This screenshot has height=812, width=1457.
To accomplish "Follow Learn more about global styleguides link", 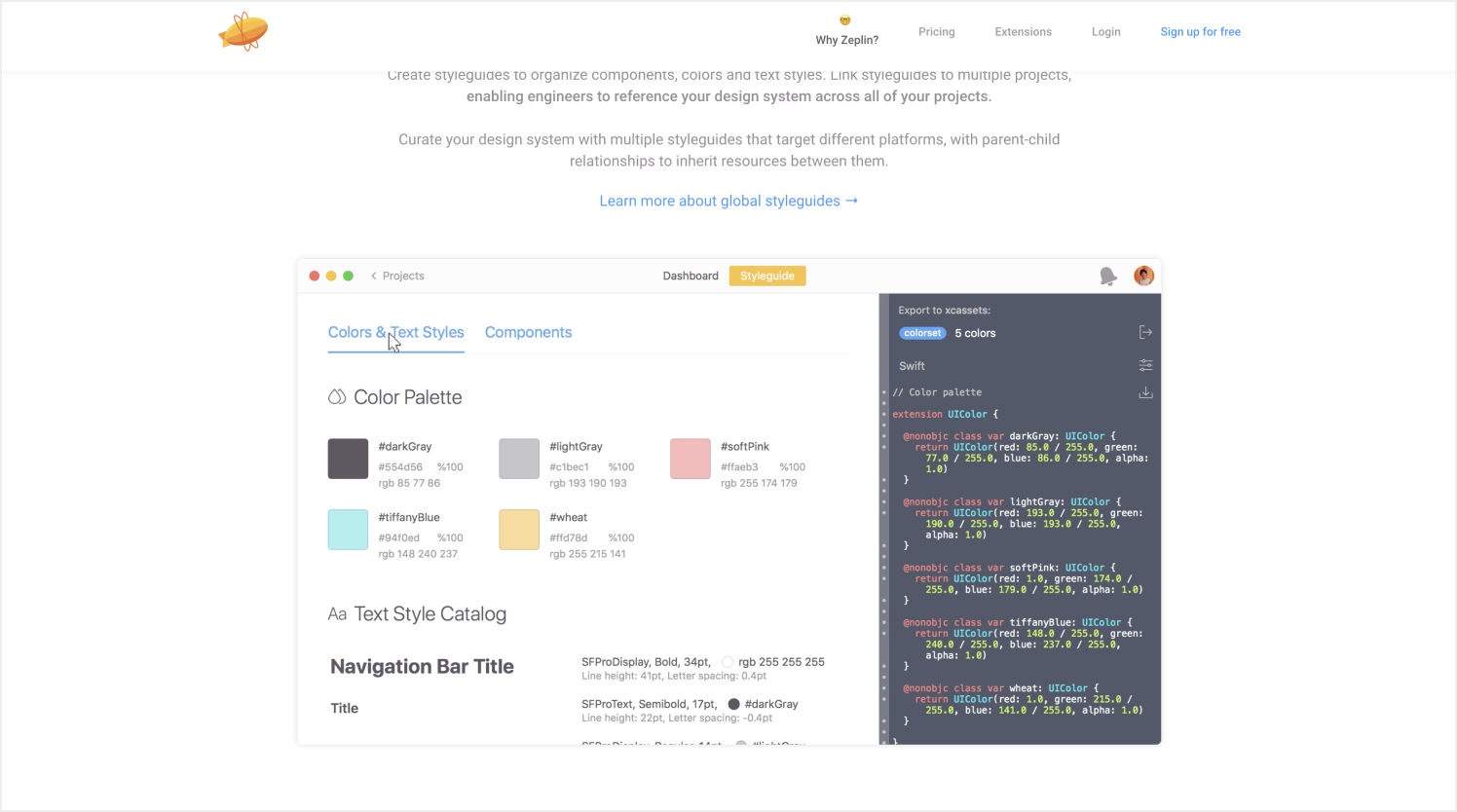I will [x=728, y=201].
